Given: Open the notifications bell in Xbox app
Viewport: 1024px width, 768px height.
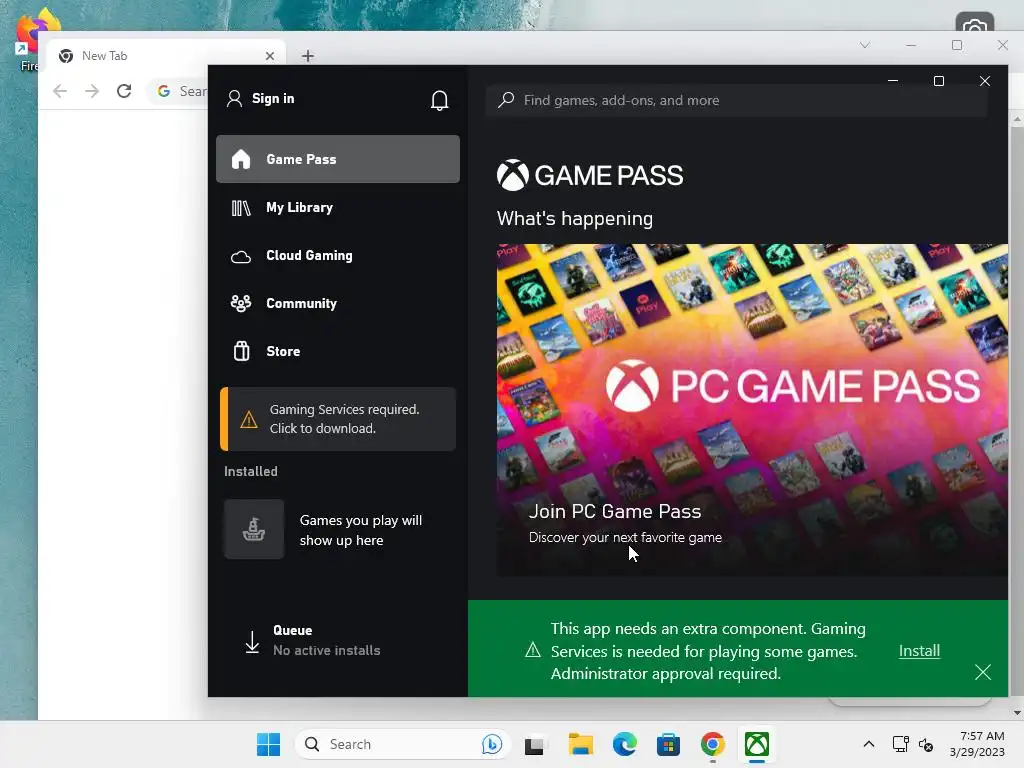Looking at the screenshot, I should [440, 100].
